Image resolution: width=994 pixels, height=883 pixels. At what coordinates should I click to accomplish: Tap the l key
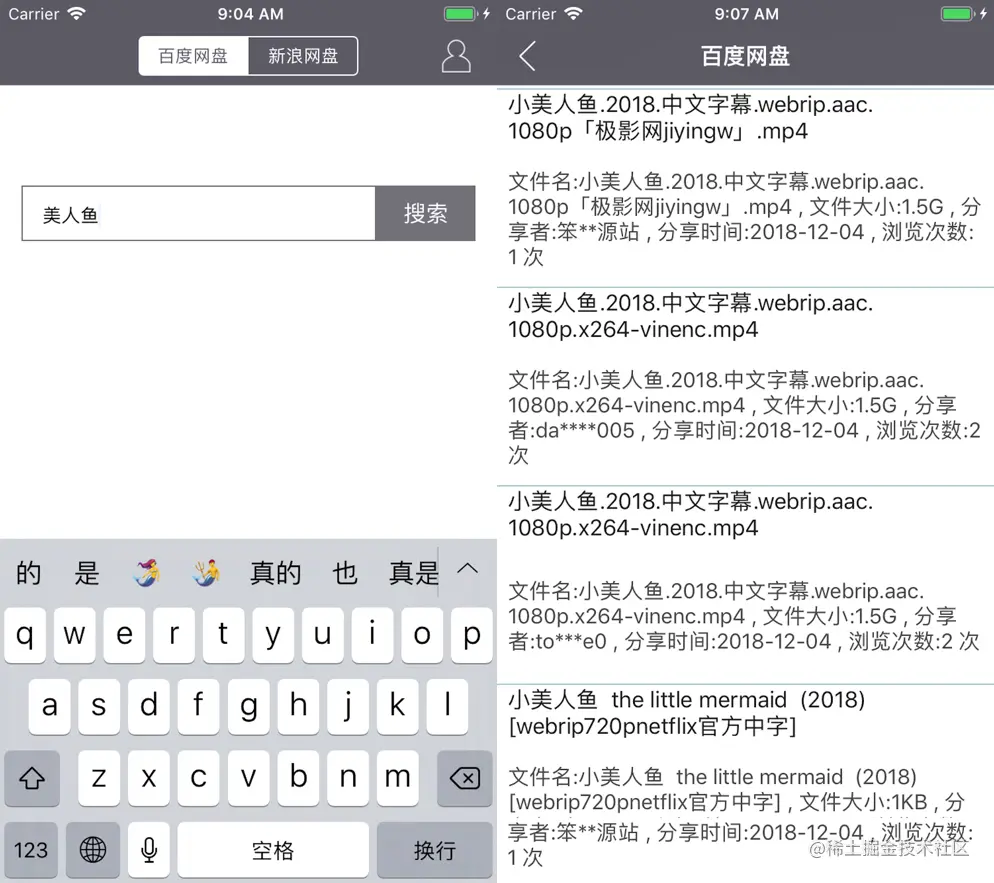(x=447, y=707)
